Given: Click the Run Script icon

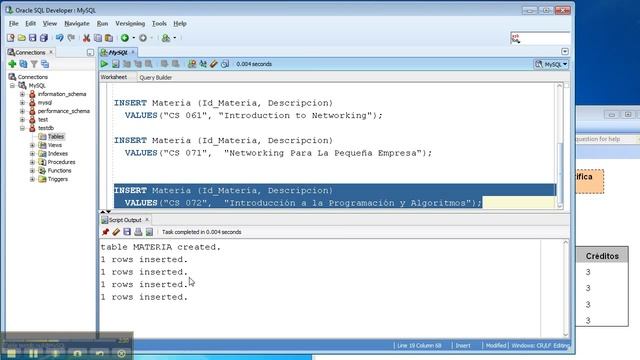Looking at the screenshot, I should [x=116, y=64].
